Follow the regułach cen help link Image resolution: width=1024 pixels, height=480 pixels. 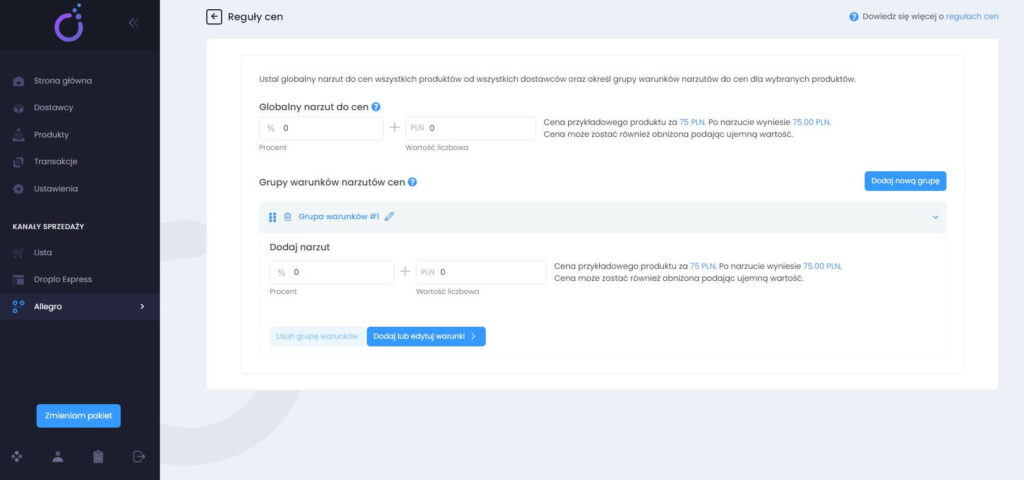[972, 17]
